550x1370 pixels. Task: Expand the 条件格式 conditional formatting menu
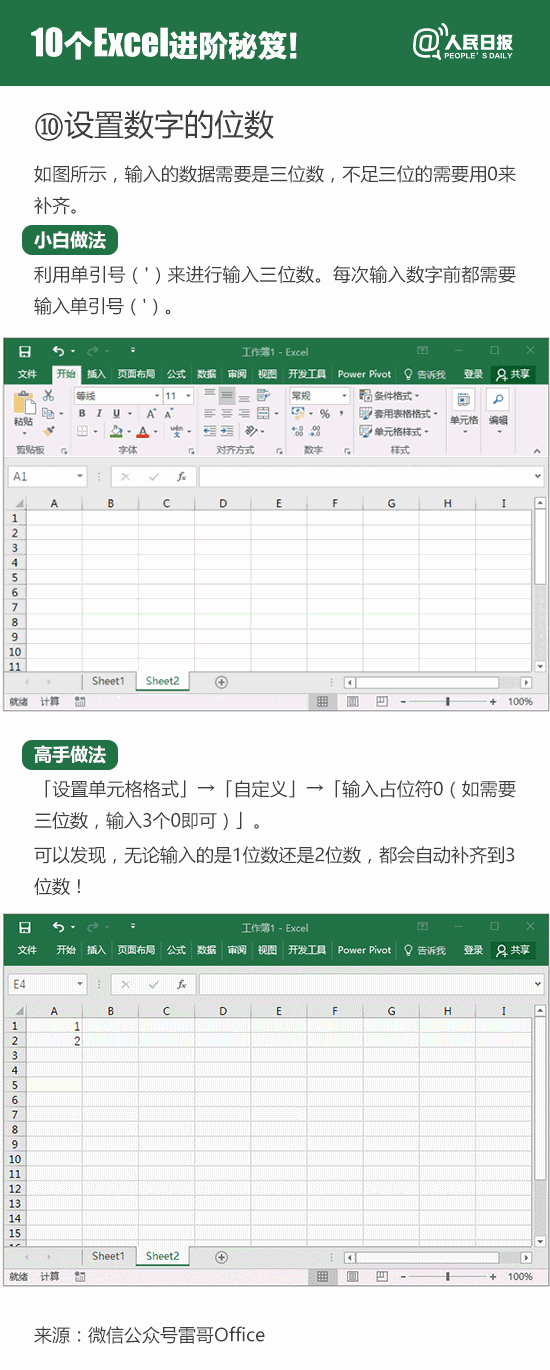[390, 396]
